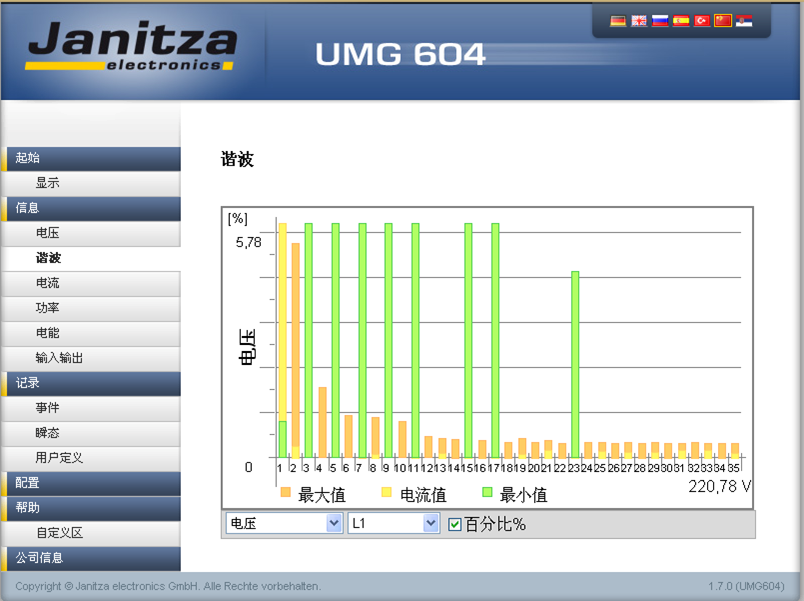Screen dimensions: 804x601
Task: Select the Turkish flag language
Action: click(702, 21)
